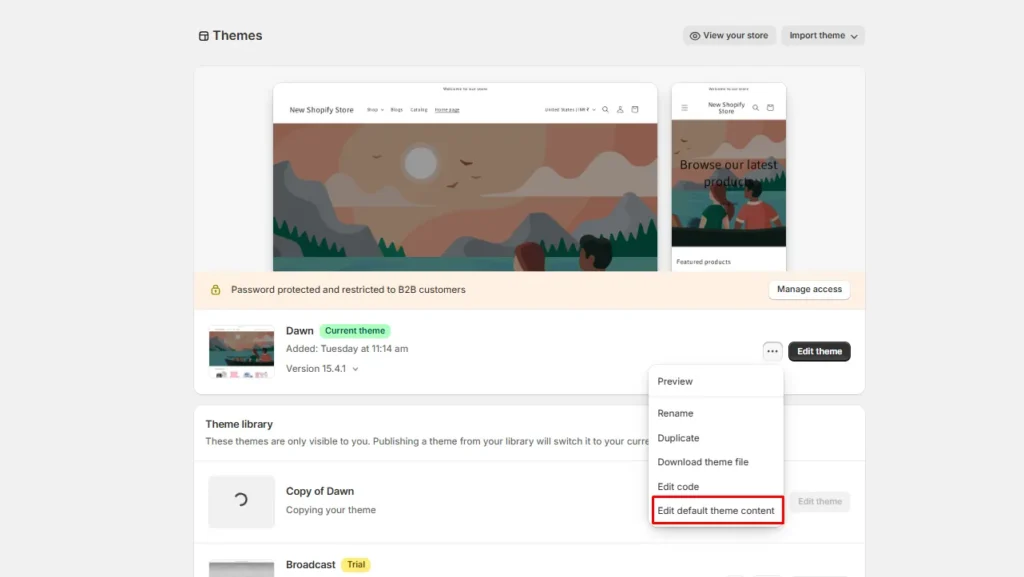Viewport: 1024px width, 577px height.
Task: Open Manage access on the password banner
Action: (809, 289)
